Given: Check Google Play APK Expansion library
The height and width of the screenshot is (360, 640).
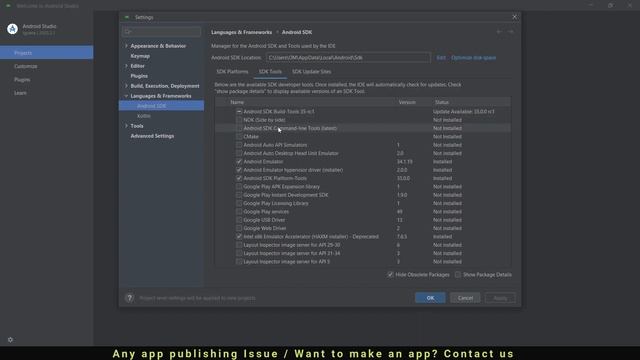Looking at the screenshot, I should point(239,187).
